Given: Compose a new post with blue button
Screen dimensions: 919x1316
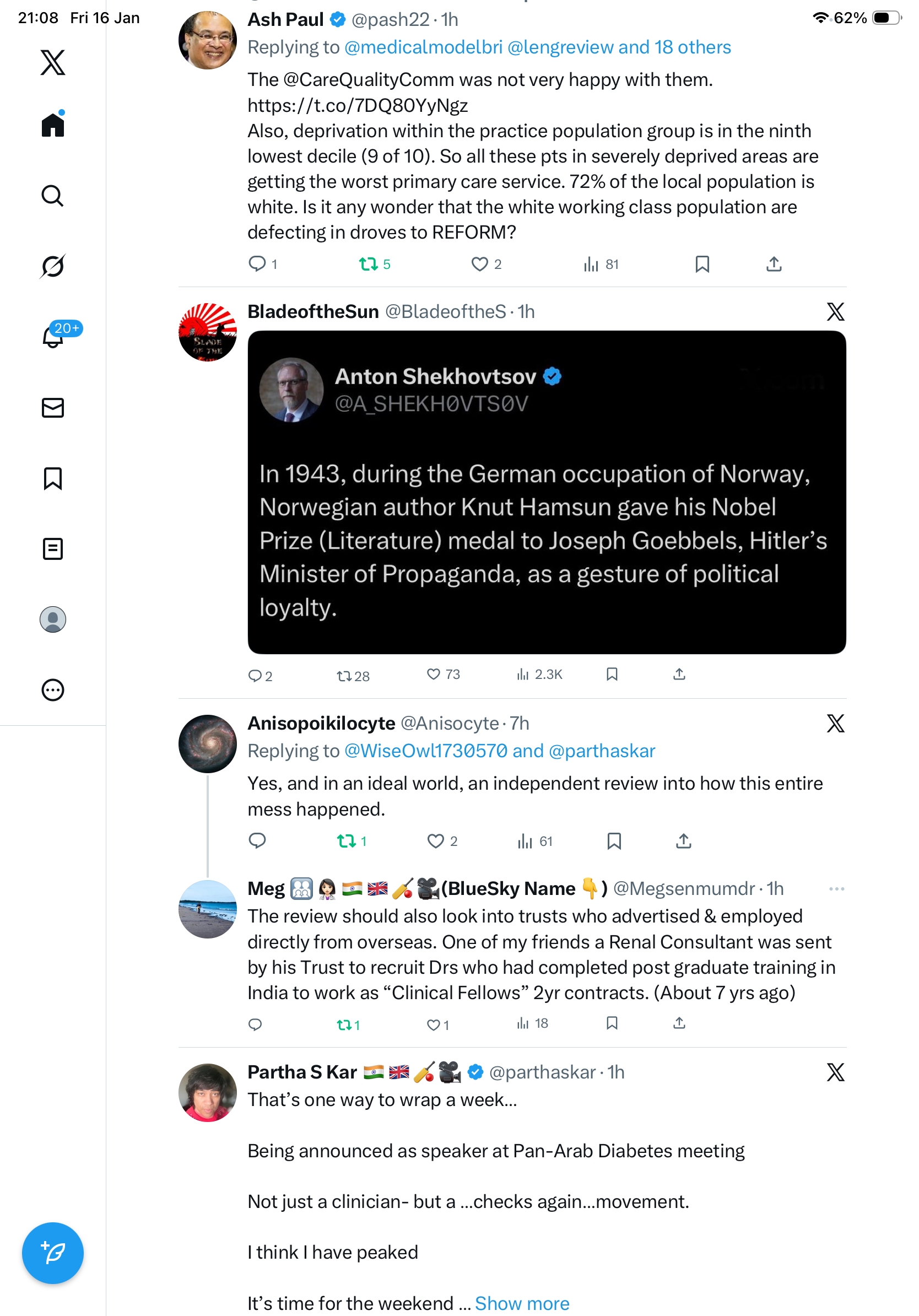Looking at the screenshot, I should tap(53, 1253).
